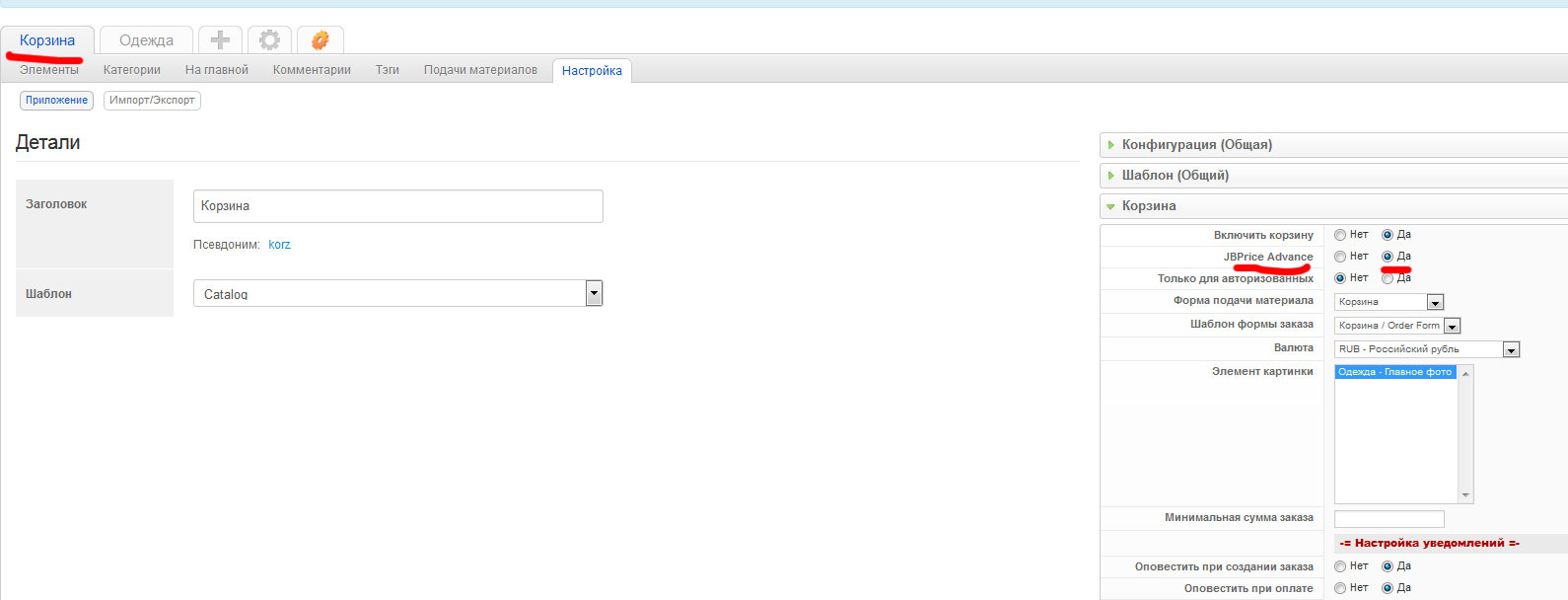Open the Шаблон Catalog dropdown
The height and width of the screenshot is (600, 1568).
click(x=594, y=293)
